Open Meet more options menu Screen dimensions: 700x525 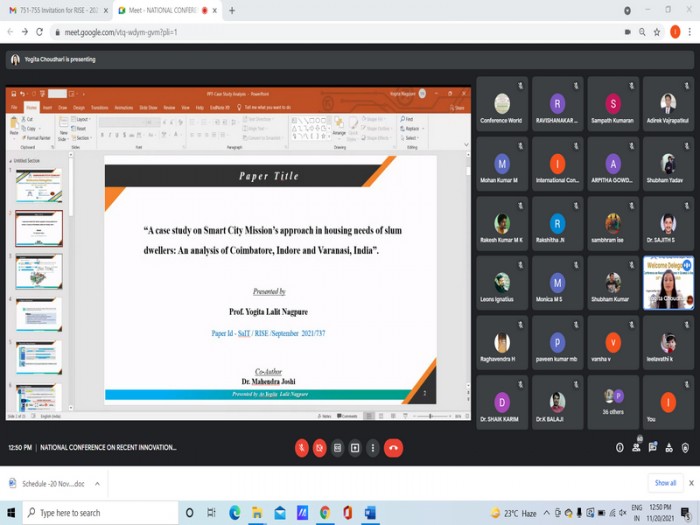(x=373, y=448)
